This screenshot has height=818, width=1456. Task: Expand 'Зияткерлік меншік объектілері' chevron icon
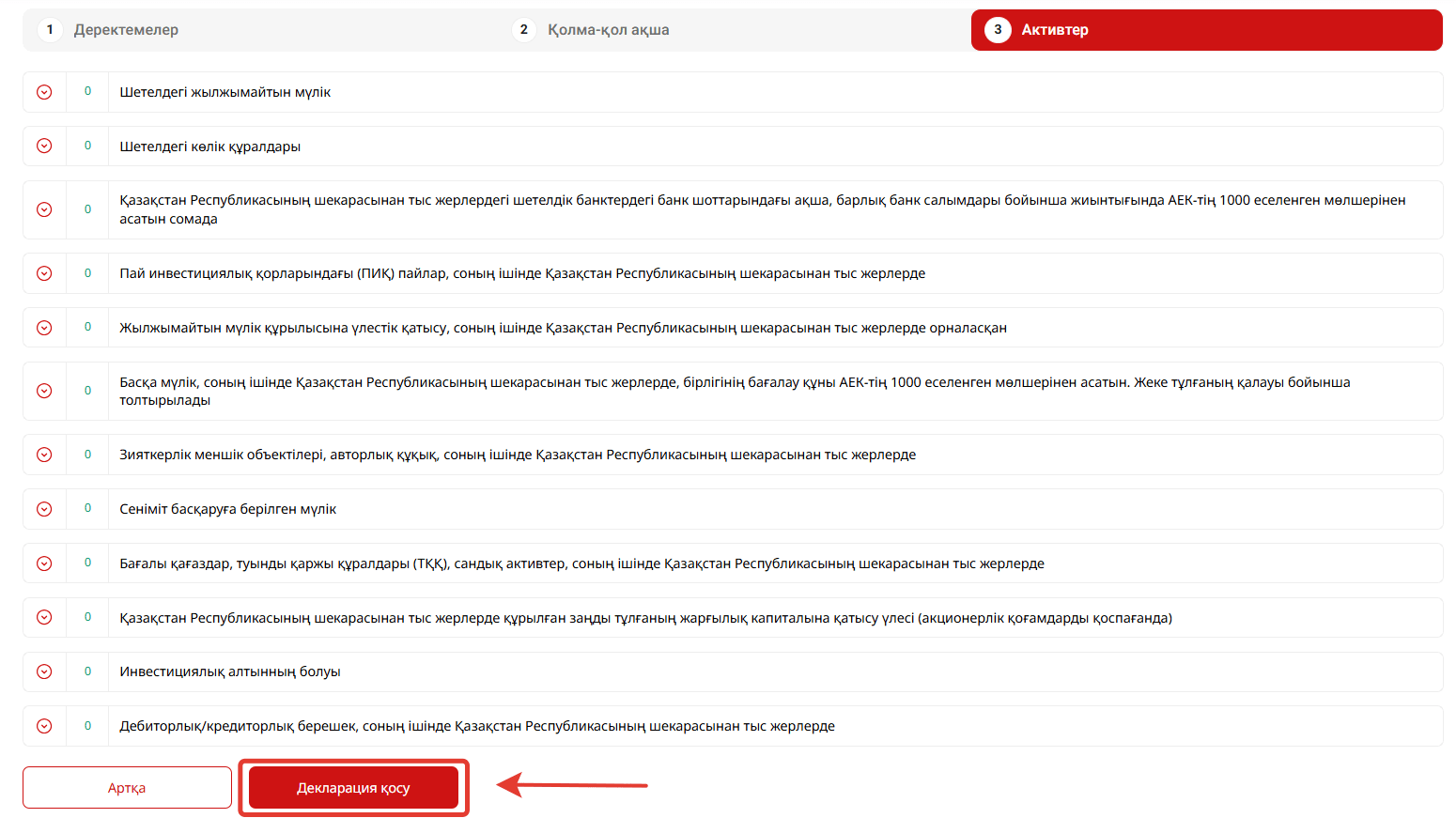pyautogui.click(x=44, y=455)
